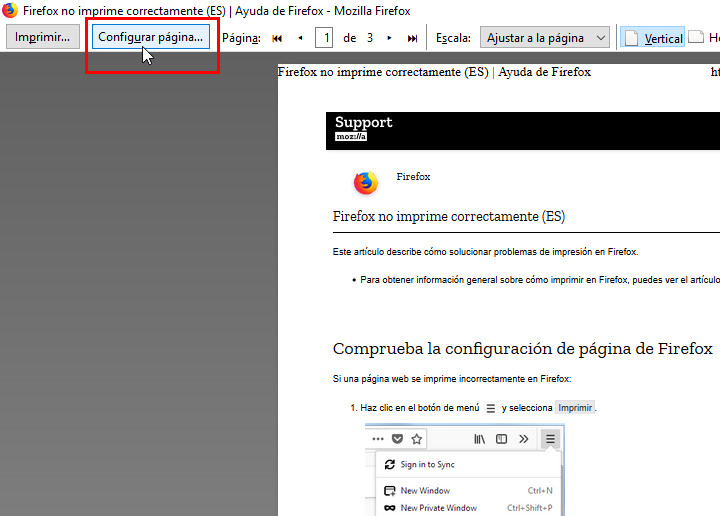Viewport: 720px width, 516px height.
Task: Click the Imprimir... button
Action: click(42, 37)
